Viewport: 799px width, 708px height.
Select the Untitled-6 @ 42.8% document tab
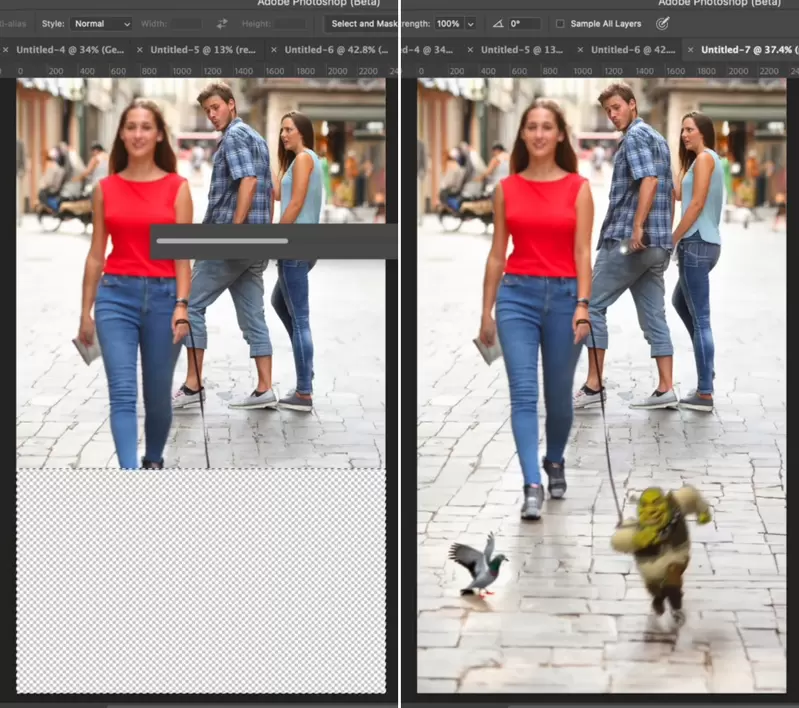tap(336, 49)
